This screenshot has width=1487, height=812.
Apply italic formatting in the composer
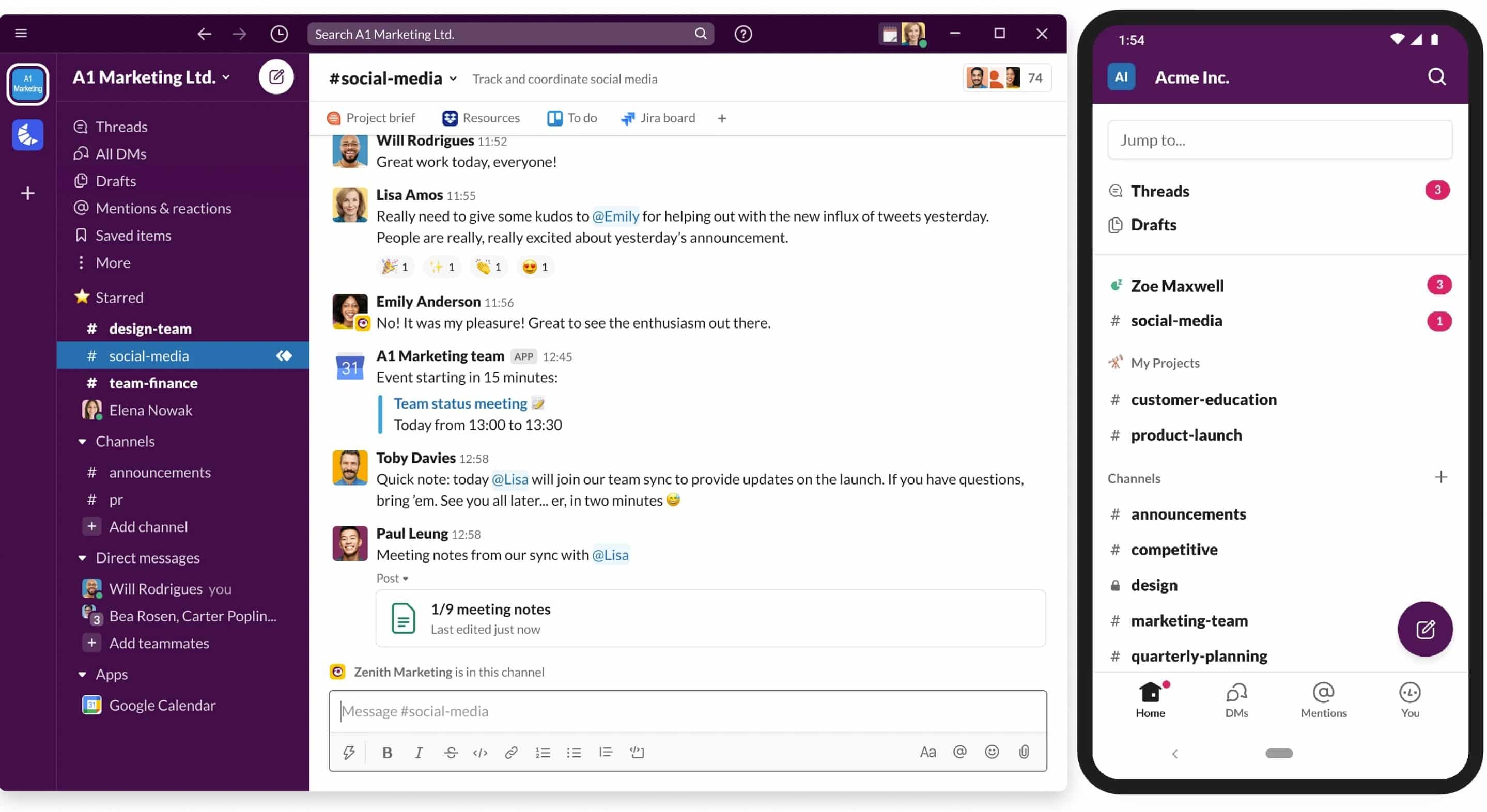419,752
